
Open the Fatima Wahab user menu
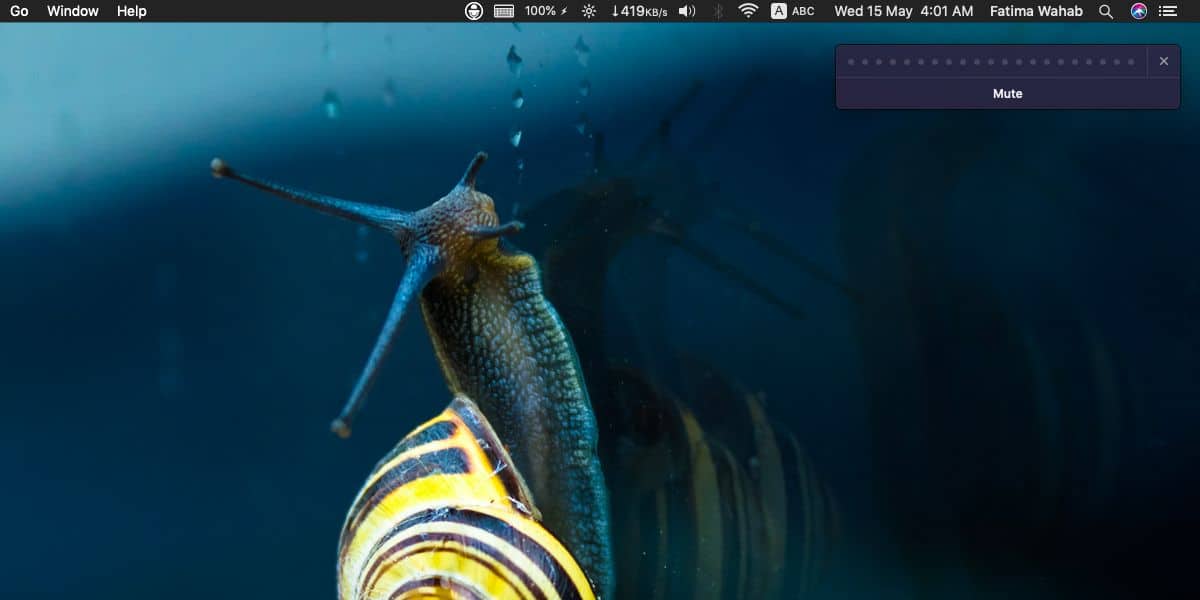(x=1037, y=11)
